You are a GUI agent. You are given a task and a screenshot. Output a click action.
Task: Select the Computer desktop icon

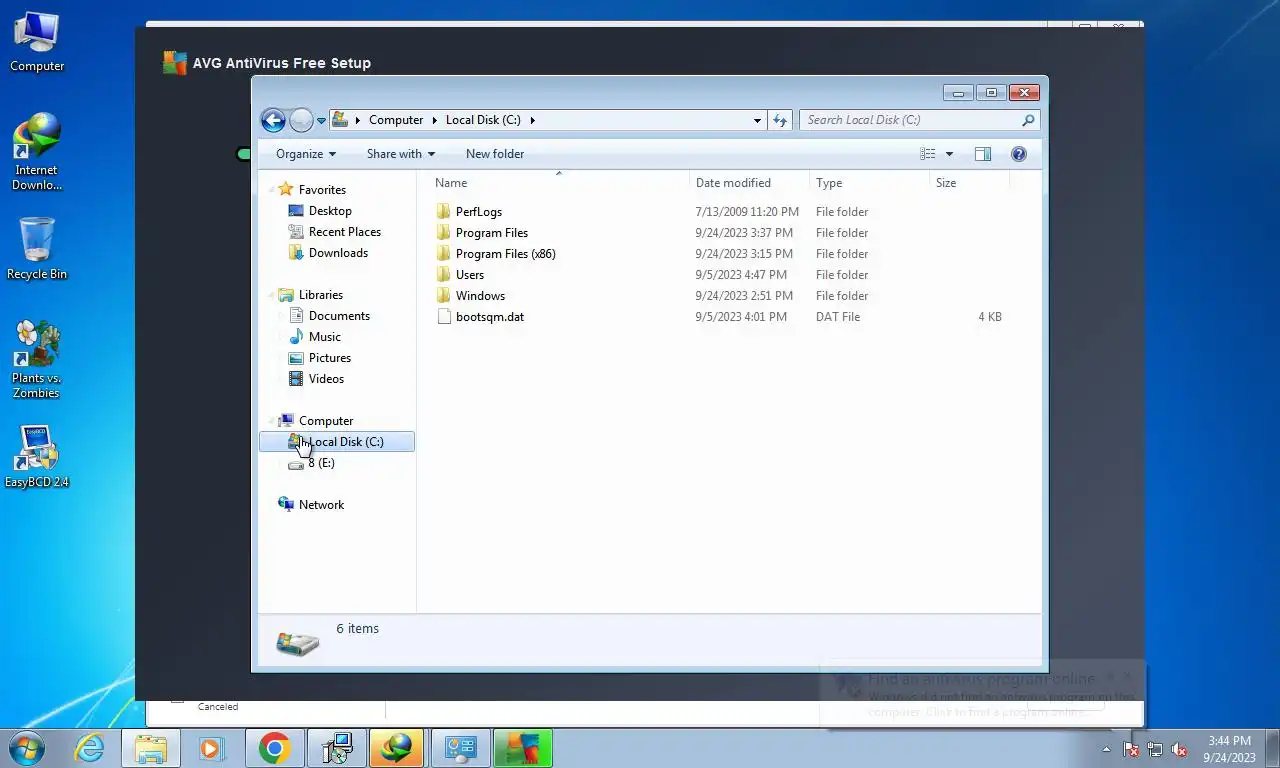(37, 42)
